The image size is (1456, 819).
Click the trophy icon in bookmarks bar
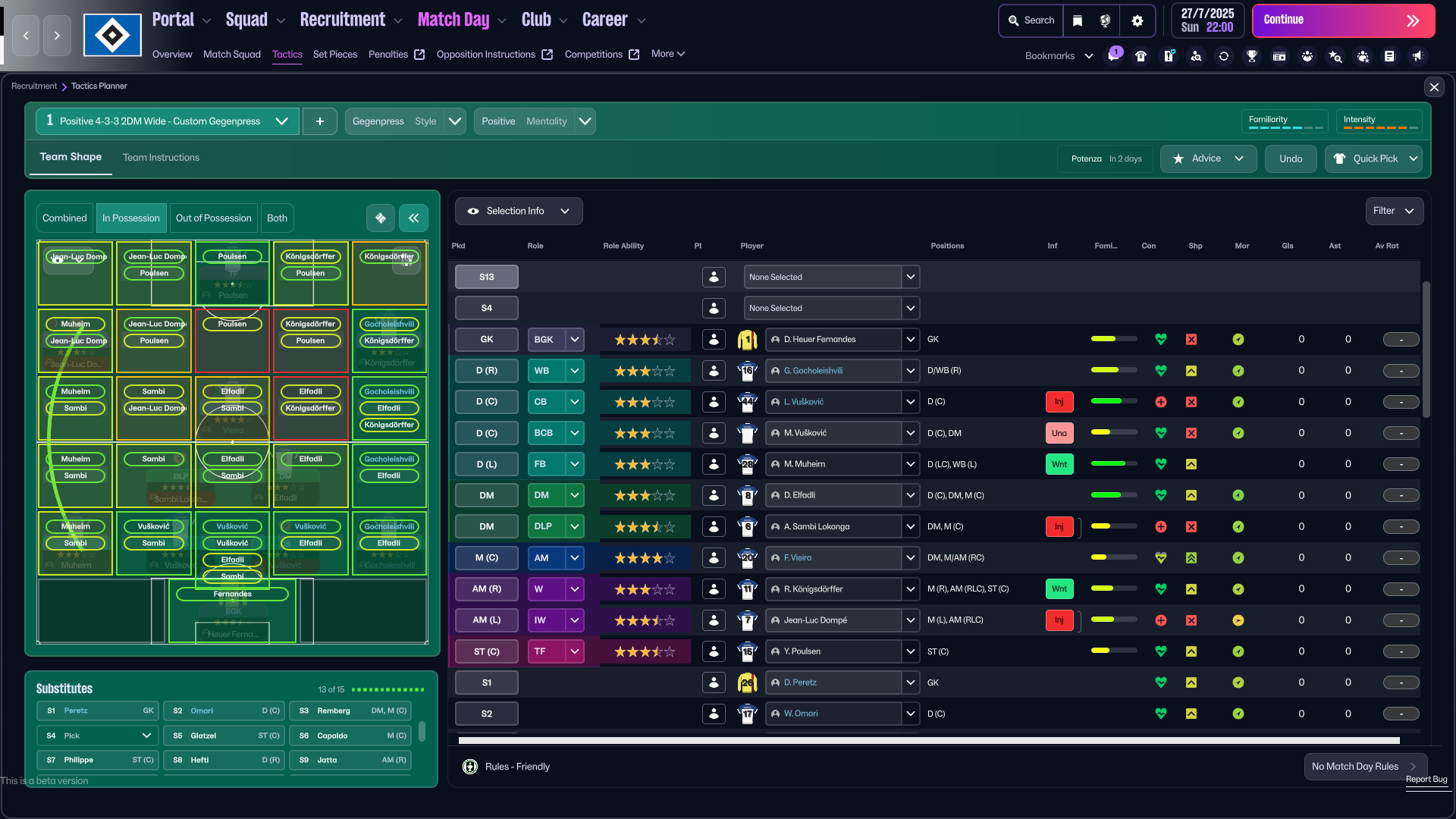tap(1252, 56)
